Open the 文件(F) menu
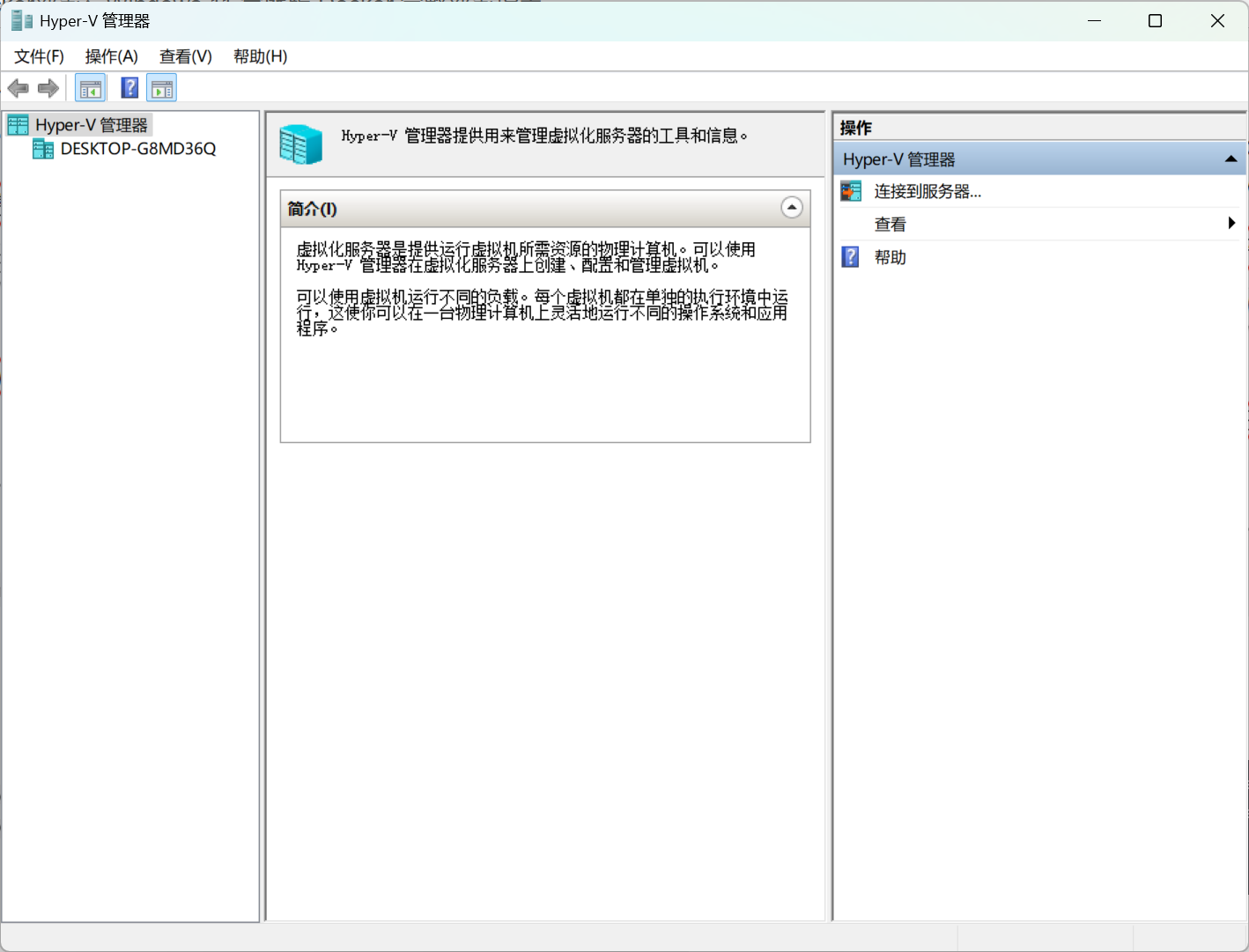 coord(38,55)
